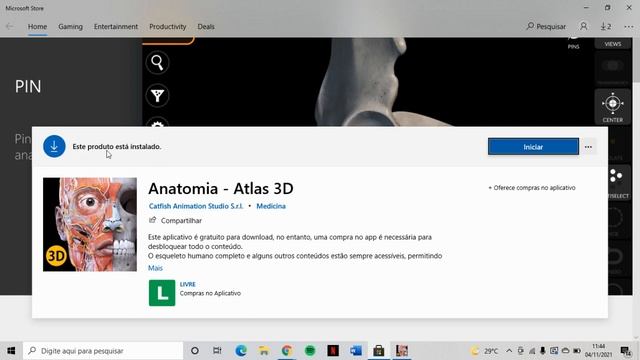The height and width of the screenshot is (360, 640).
Task: Switch to the Anatomia app on the taskbar
Action: 402,351
